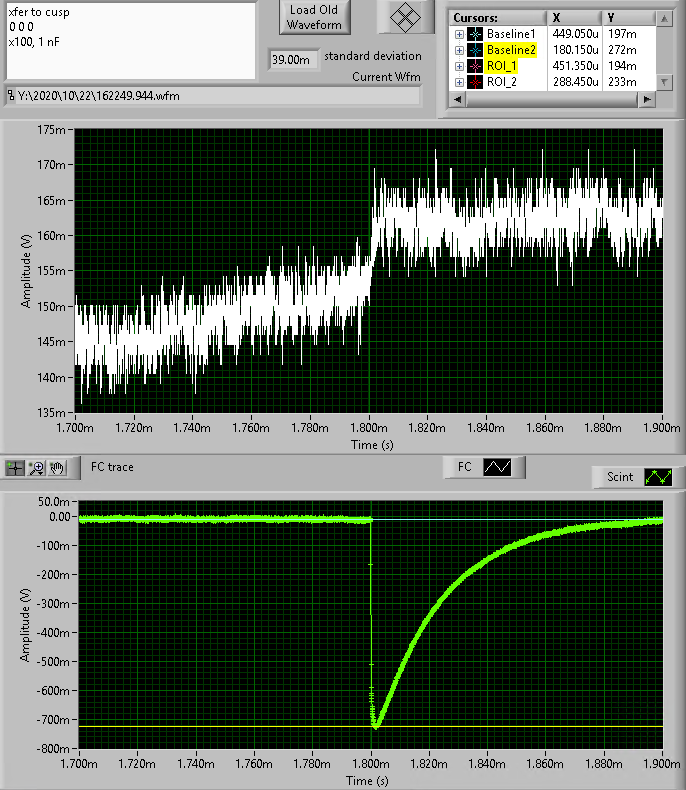The height and width of the screenshot is (790, 686).
Task: Click the cursor mover diamond pad
Action: coord(404,17)
